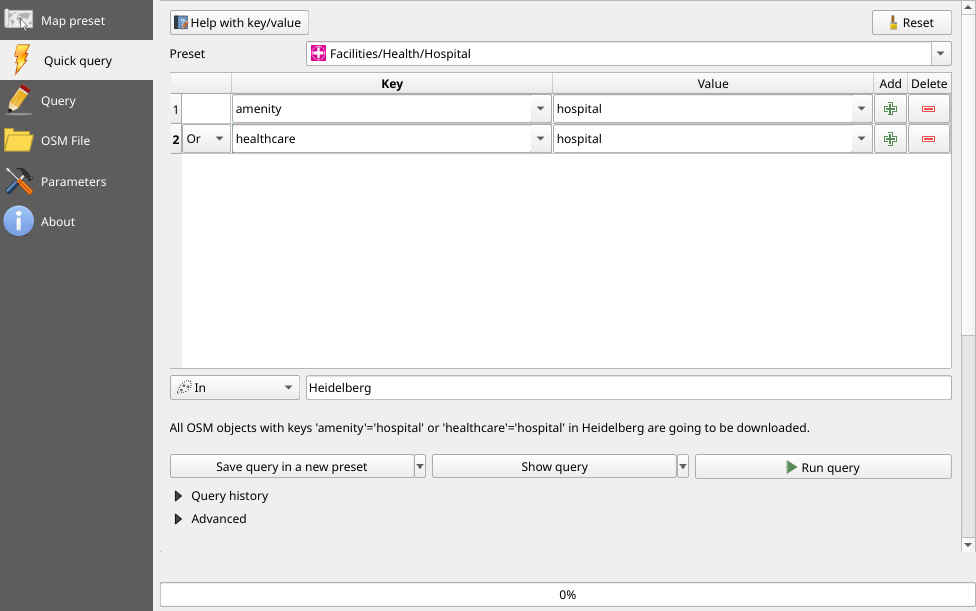
Task: Add a row after the amenity row
Action: 890,109
